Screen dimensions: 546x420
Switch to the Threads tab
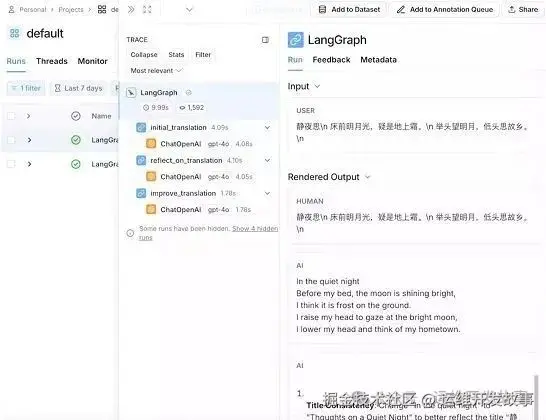pyautogui.click(x=52, y=61)
